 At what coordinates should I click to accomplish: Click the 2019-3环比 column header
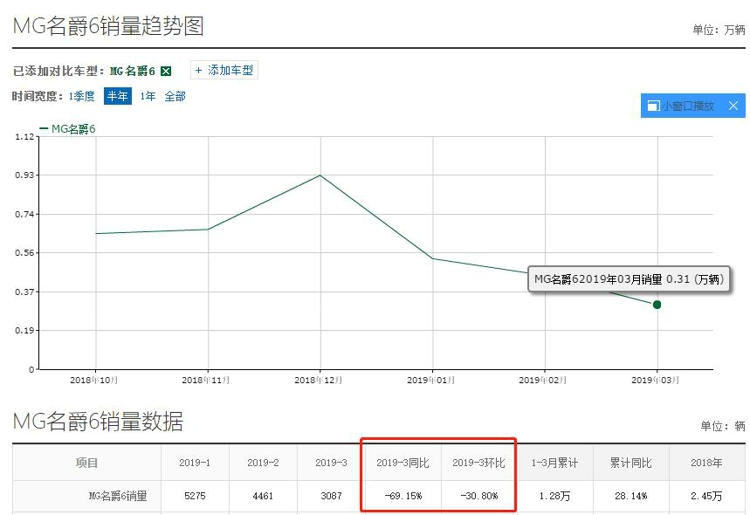pos(478,463)
